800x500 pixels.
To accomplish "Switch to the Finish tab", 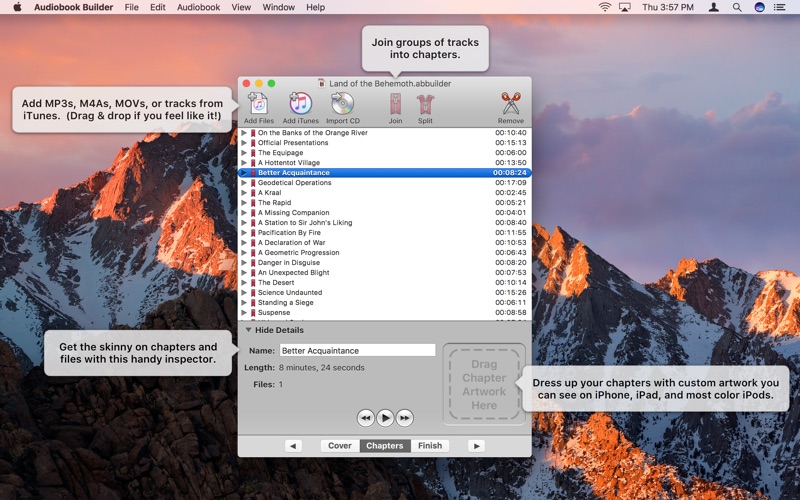I will pos(430,446).
